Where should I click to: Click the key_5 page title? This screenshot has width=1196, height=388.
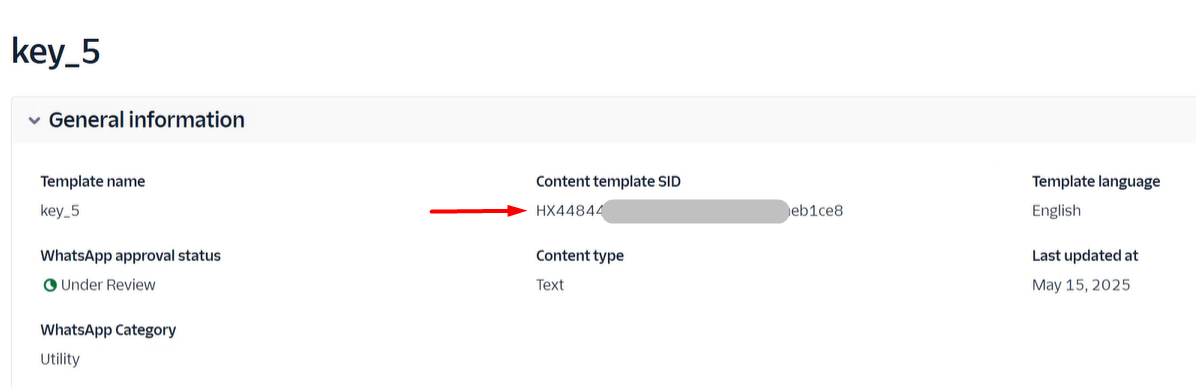click(x=56, y=52)
